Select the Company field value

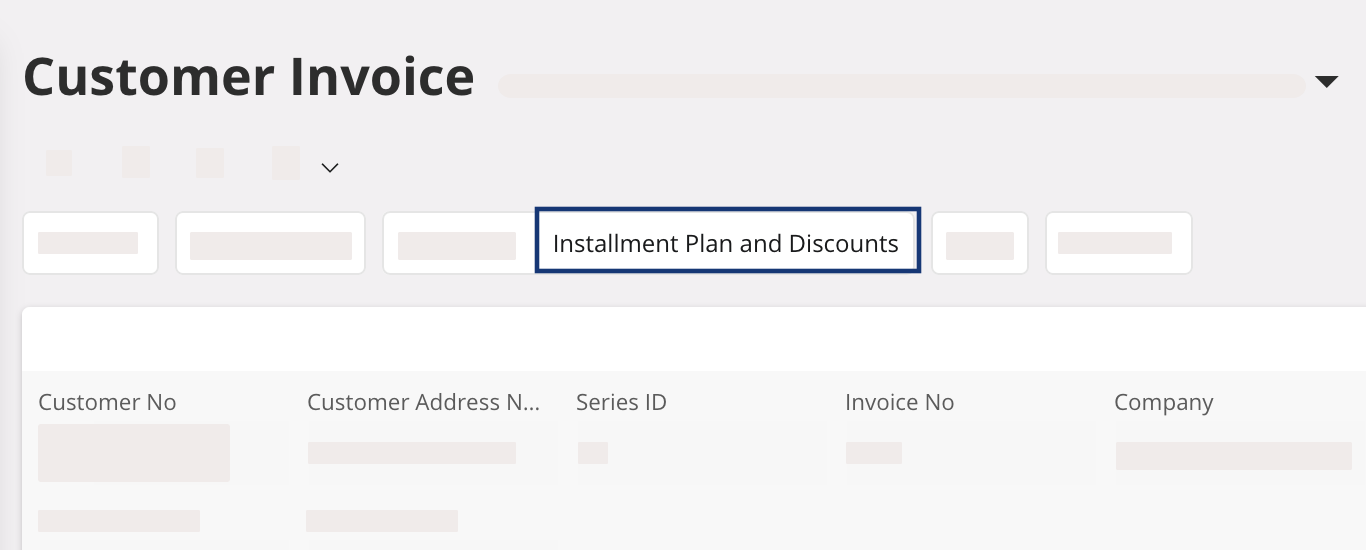tap(1233, 456)
